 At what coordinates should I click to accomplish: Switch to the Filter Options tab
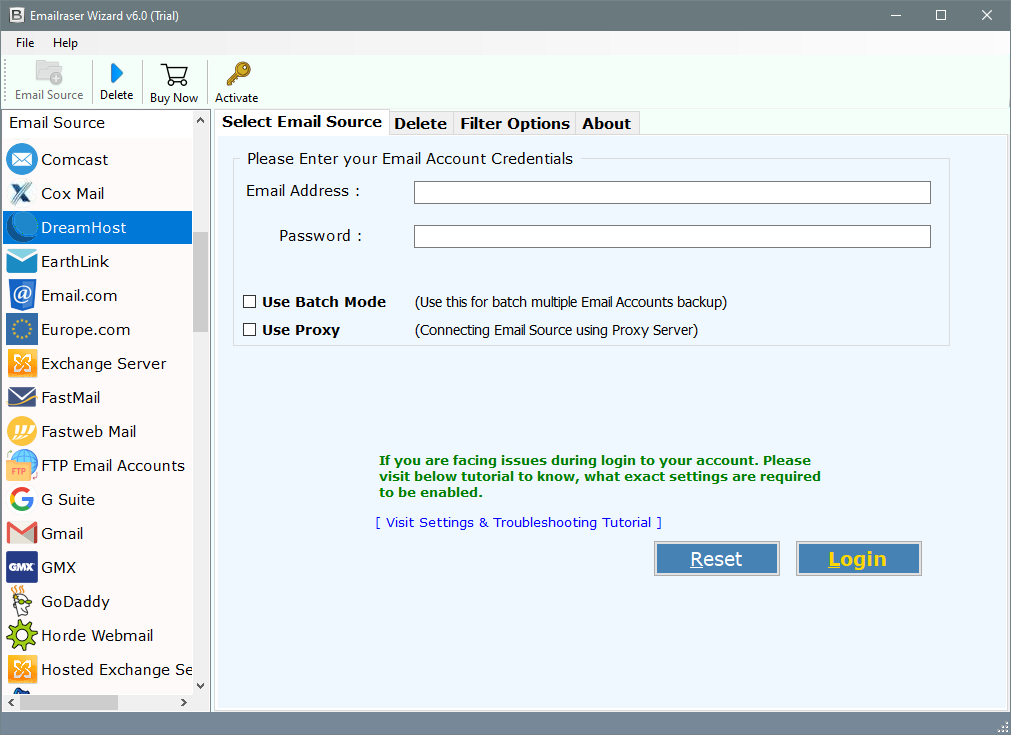[x=515, y=123]
